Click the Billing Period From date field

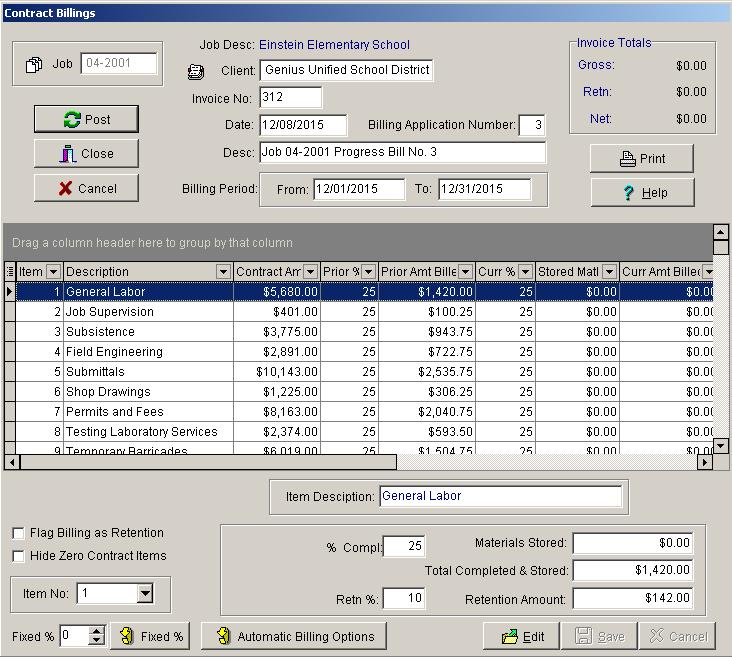click(x=359, y=189)
